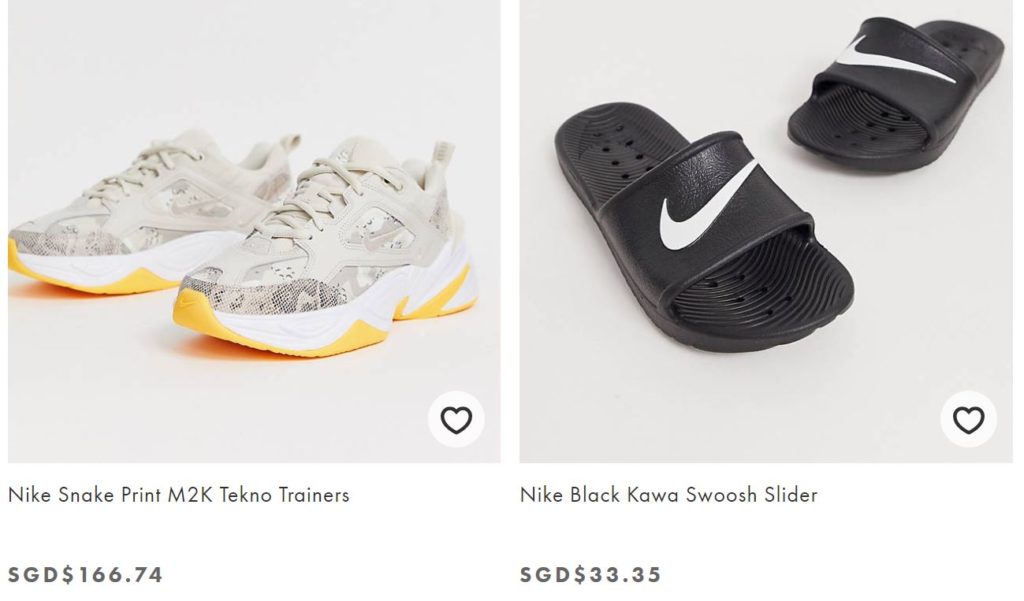Open the Nike Snake Print M2K Tekno Trainers link
The height and width of the screenshot is (601, 1024).
click(179, 494)
